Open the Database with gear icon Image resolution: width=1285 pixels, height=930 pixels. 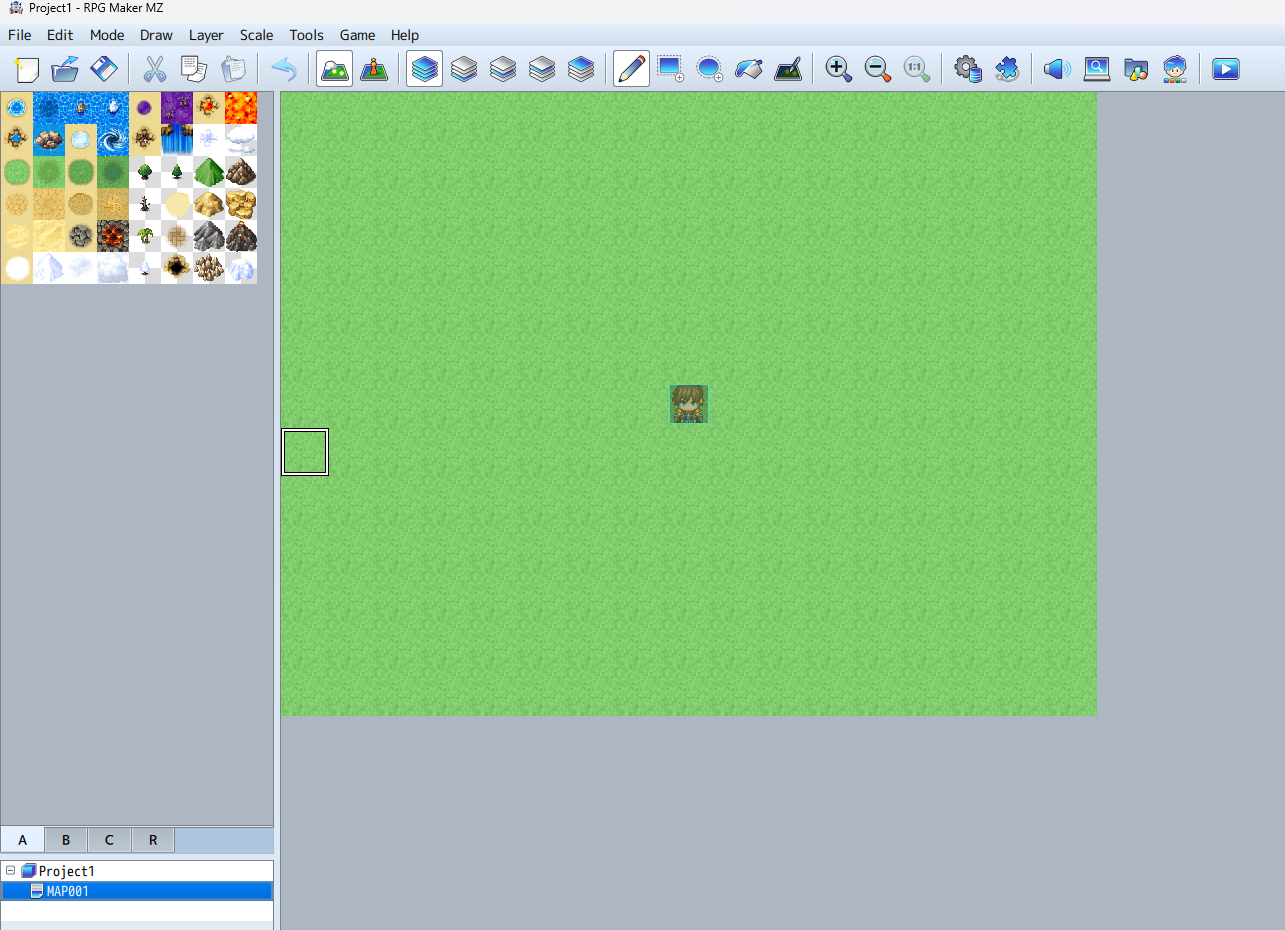tap(967, 69)
